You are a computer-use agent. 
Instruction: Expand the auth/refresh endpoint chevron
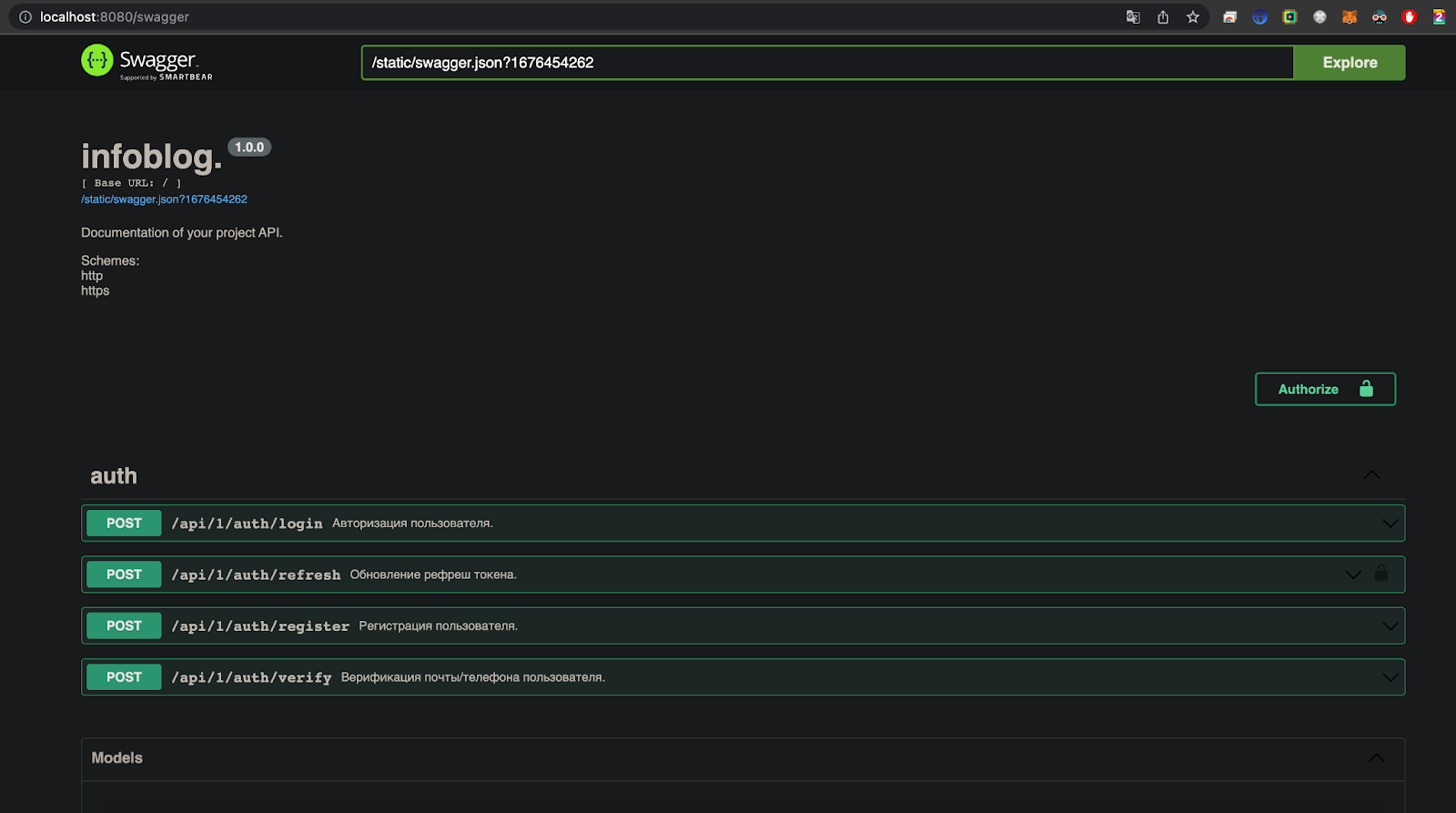tap(1353, 574)
